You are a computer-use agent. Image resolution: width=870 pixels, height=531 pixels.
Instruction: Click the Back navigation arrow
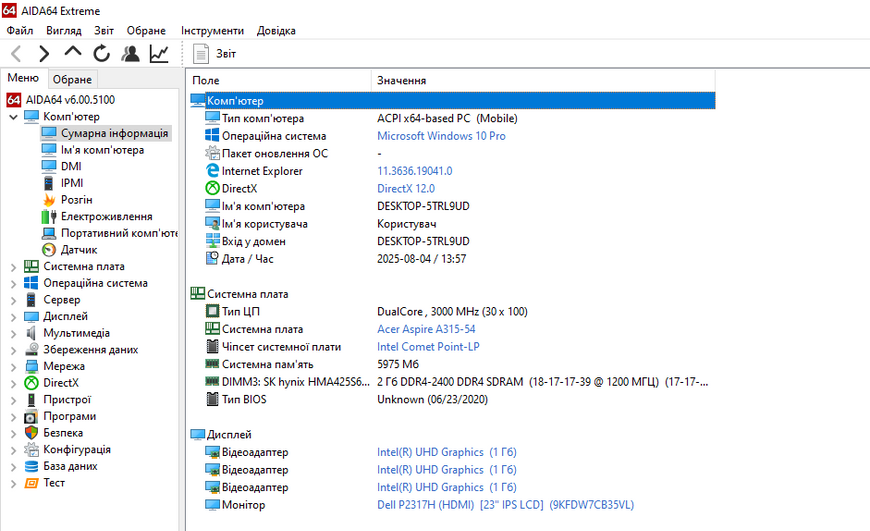click(16, 54)
